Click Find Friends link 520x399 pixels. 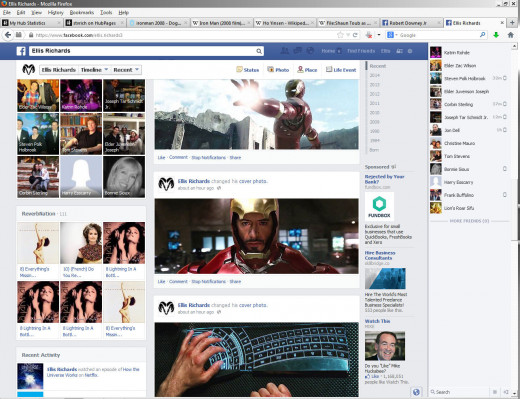pos(361,51)
